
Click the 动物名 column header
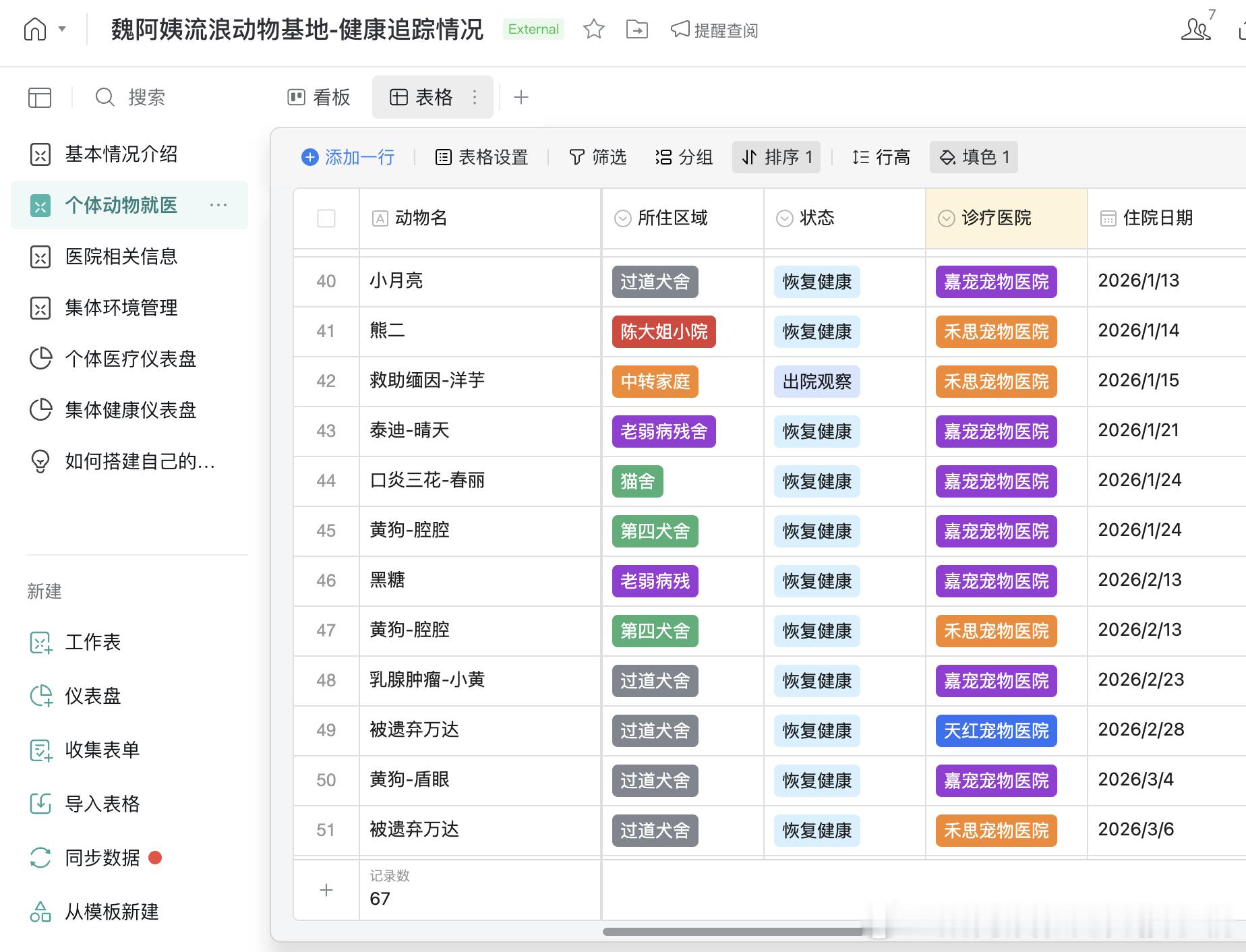tap(480, 218)
